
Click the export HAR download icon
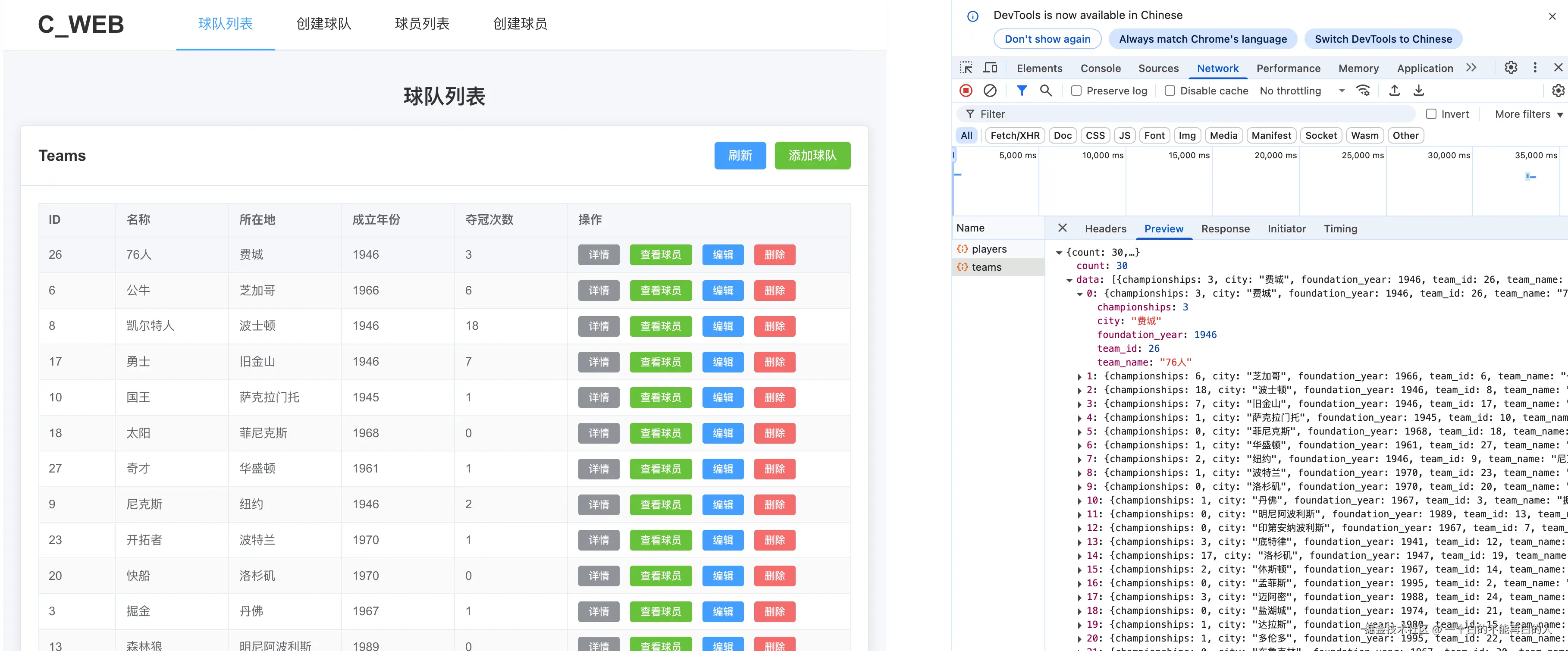point(1419,91)
